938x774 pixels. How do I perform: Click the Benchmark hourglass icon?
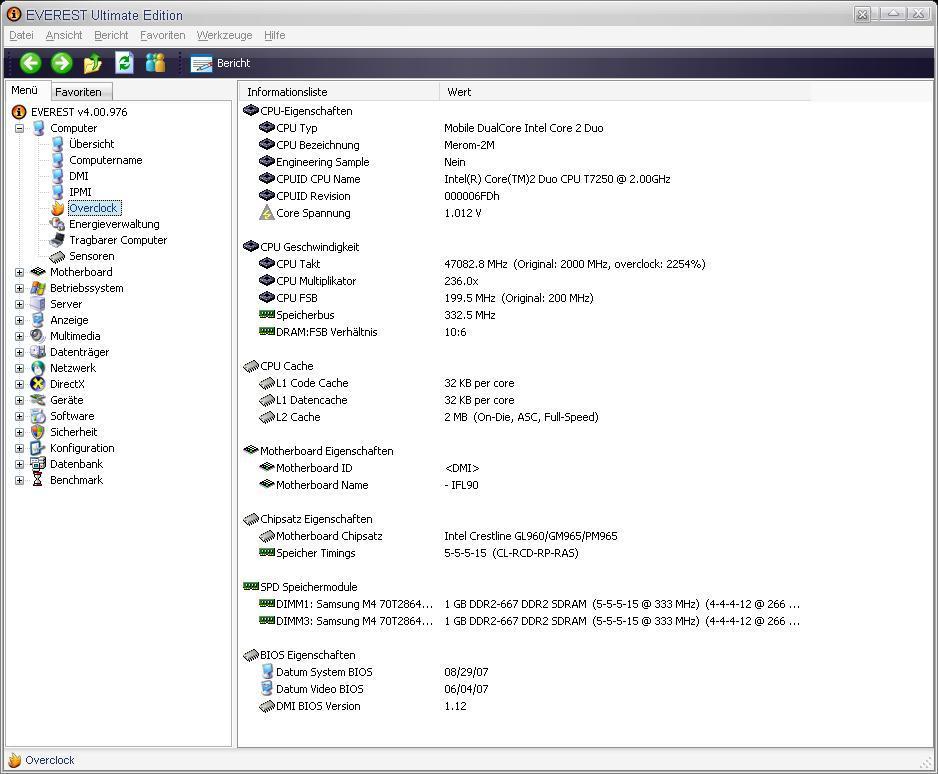(x=38, y=480)
